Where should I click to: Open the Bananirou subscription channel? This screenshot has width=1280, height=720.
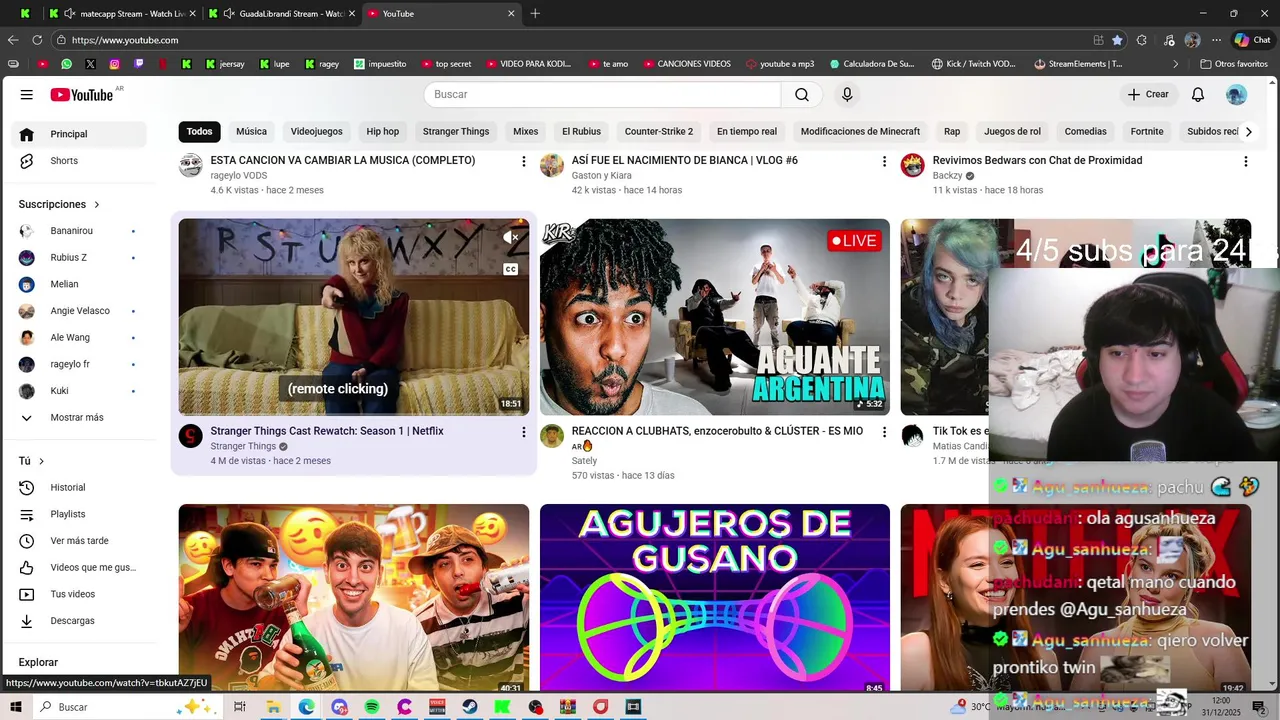click(80, 231)
